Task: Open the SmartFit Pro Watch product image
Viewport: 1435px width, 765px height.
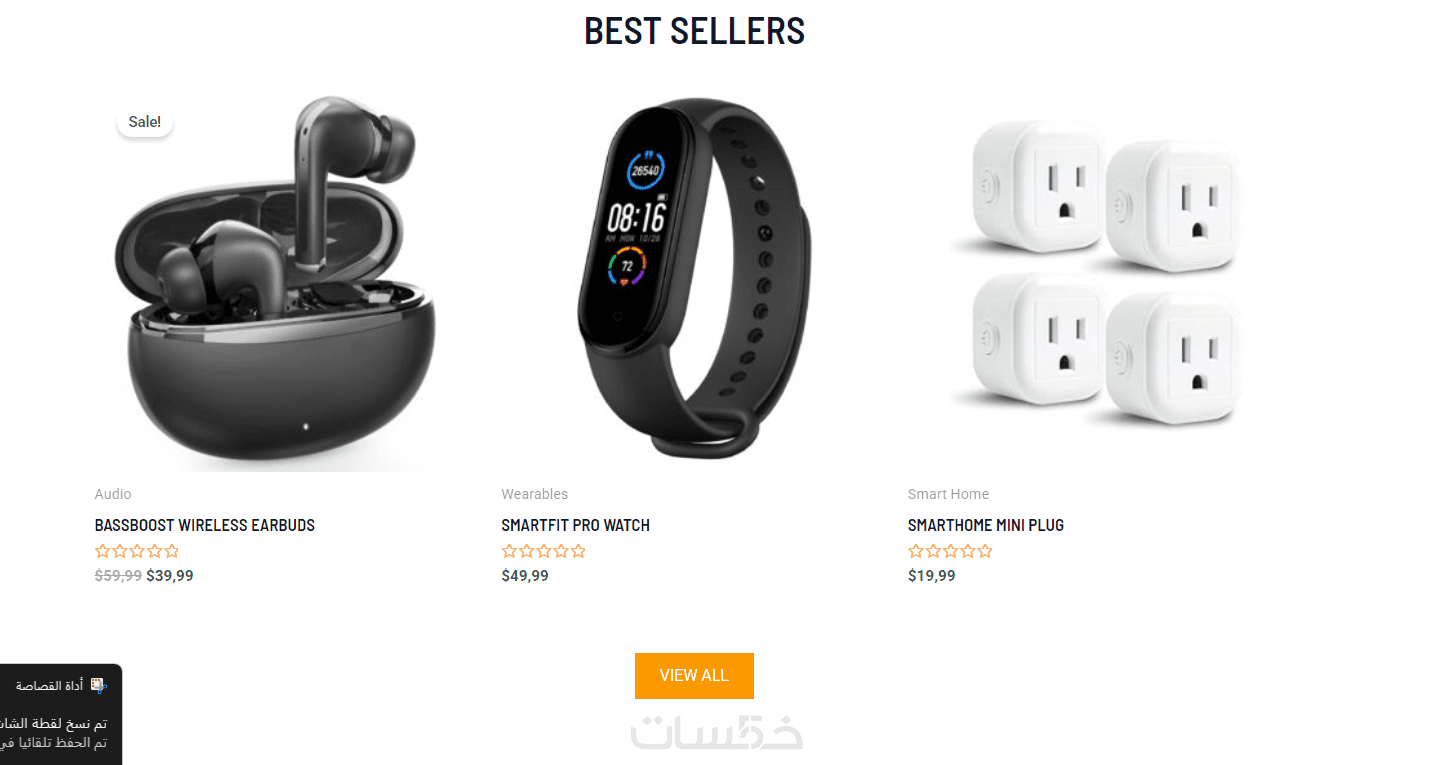Action: (x=694, y=283)
